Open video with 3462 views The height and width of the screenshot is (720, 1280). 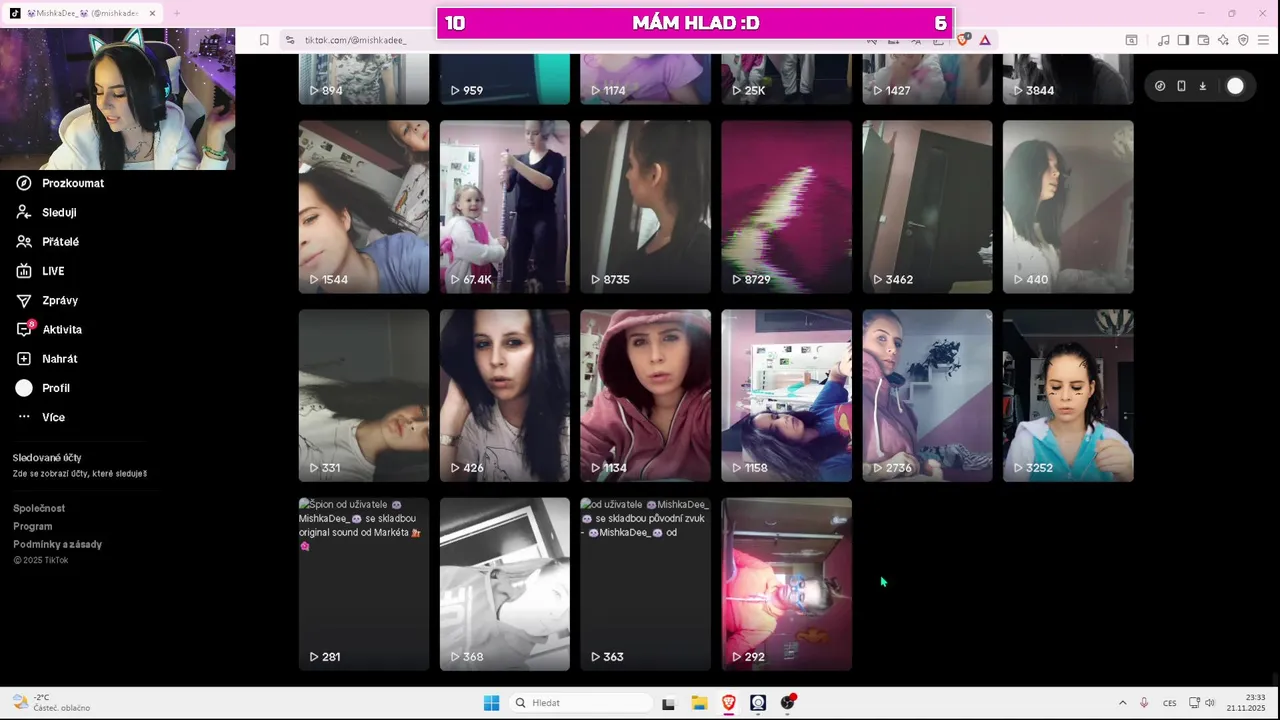click(x=928, y=207)
